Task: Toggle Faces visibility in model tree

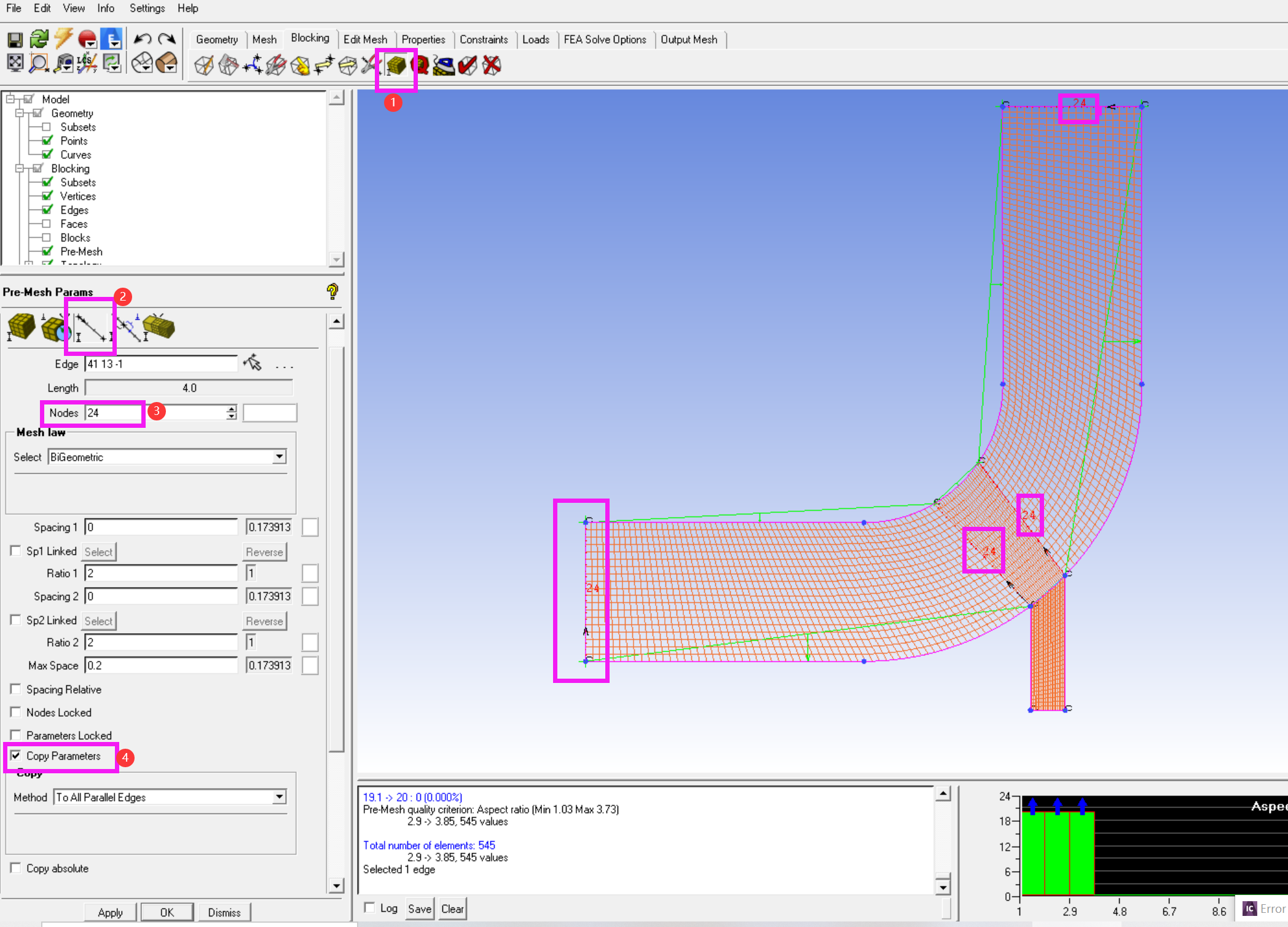Action: point(46,224)
